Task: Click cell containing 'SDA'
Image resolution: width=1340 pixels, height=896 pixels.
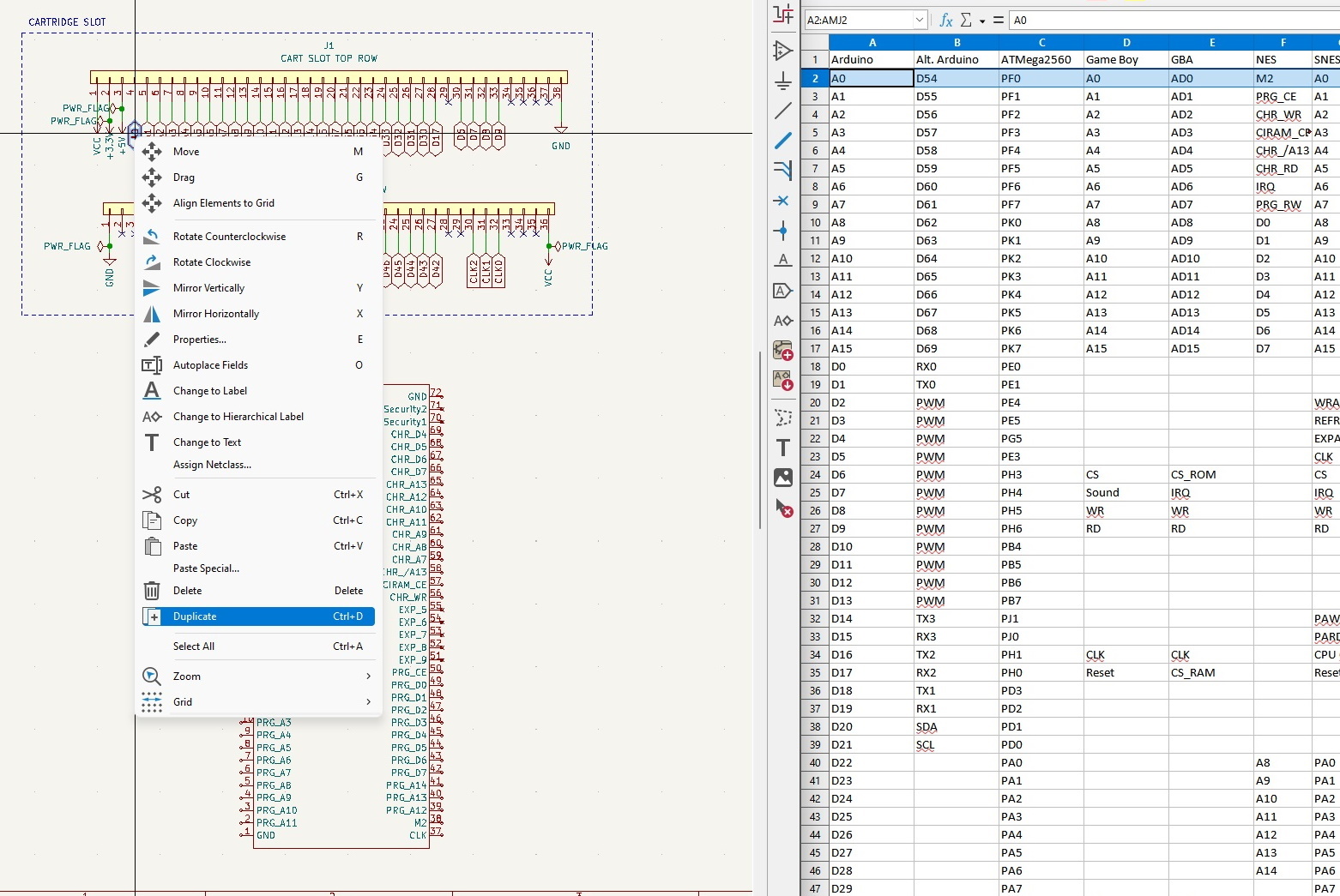Action: 957,726
